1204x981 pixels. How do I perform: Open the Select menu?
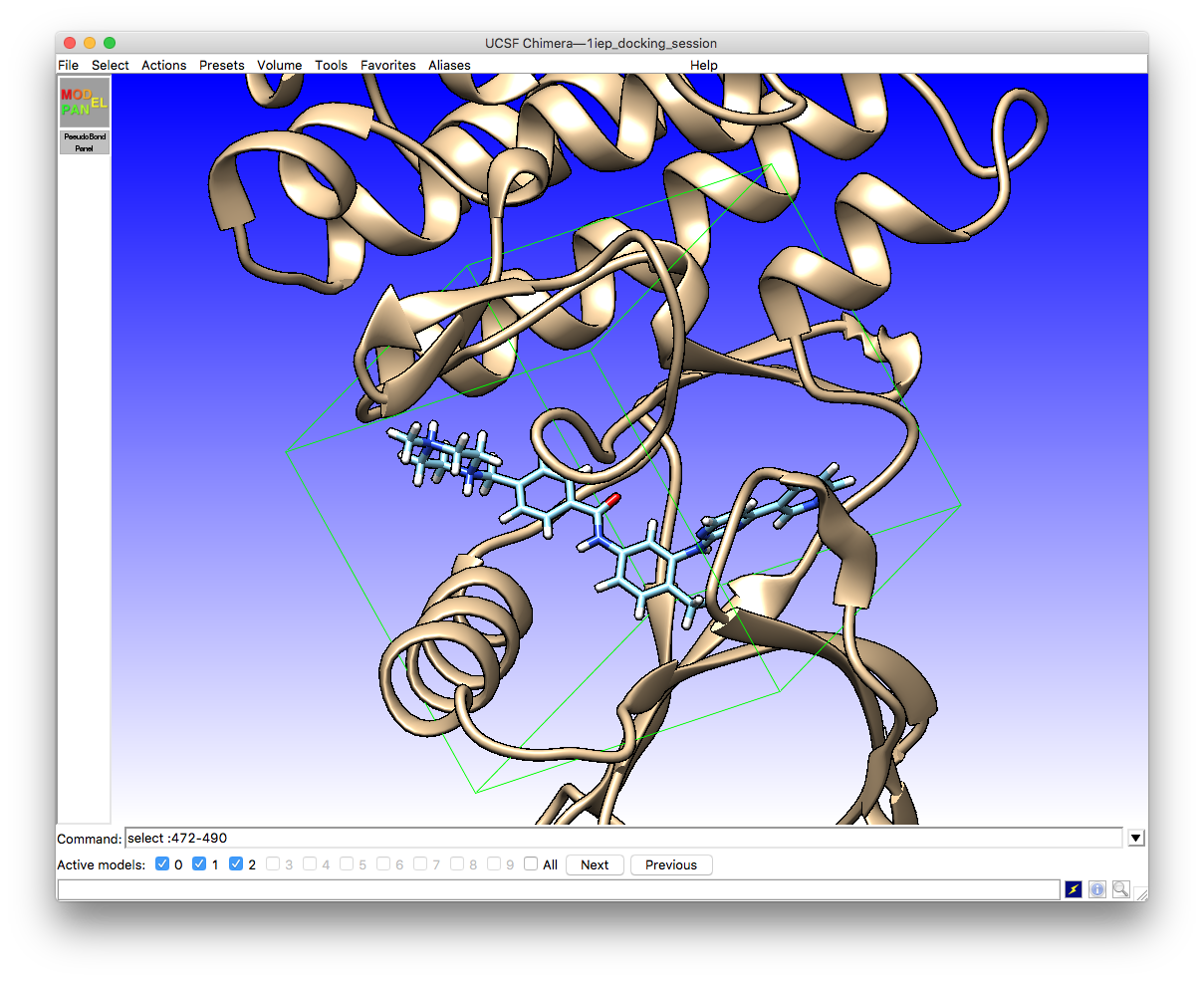110,65
